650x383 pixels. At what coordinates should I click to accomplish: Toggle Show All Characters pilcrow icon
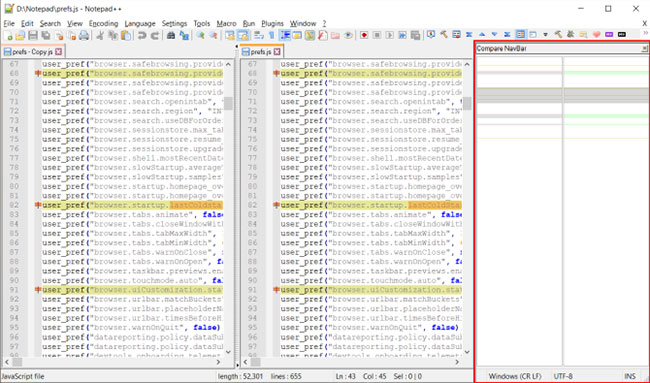[271, 35]
